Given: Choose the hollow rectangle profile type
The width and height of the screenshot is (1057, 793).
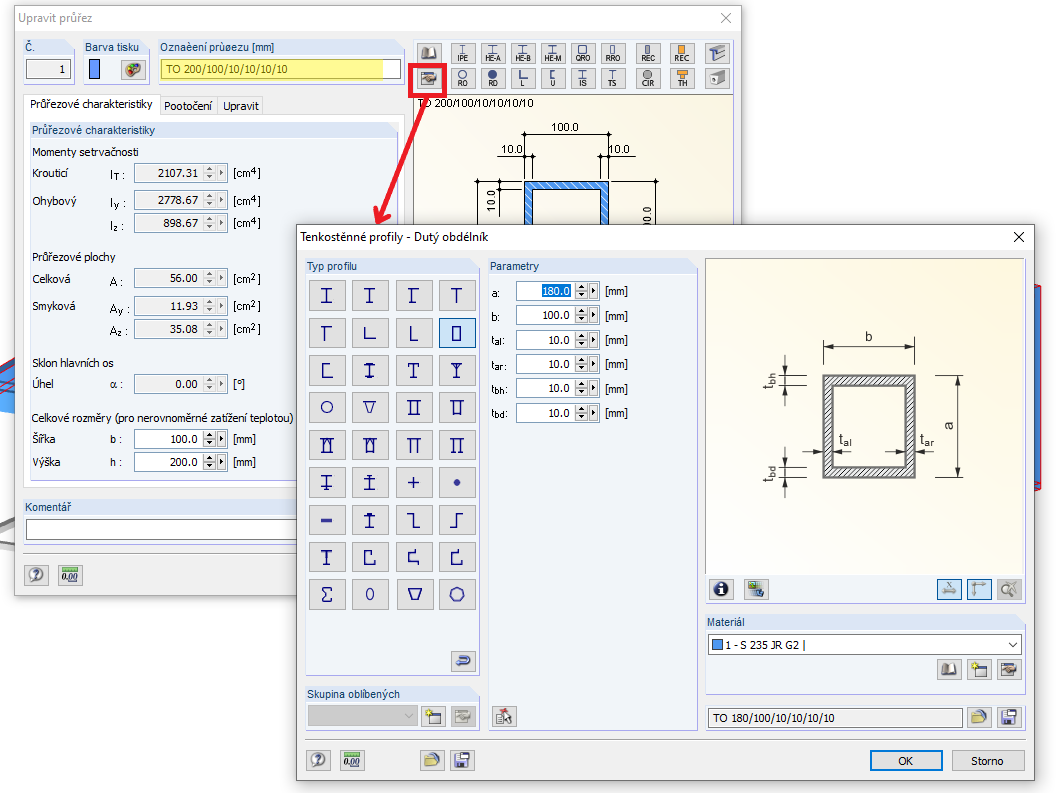Looking at the screenshot, I should click(x=456, y=333).
